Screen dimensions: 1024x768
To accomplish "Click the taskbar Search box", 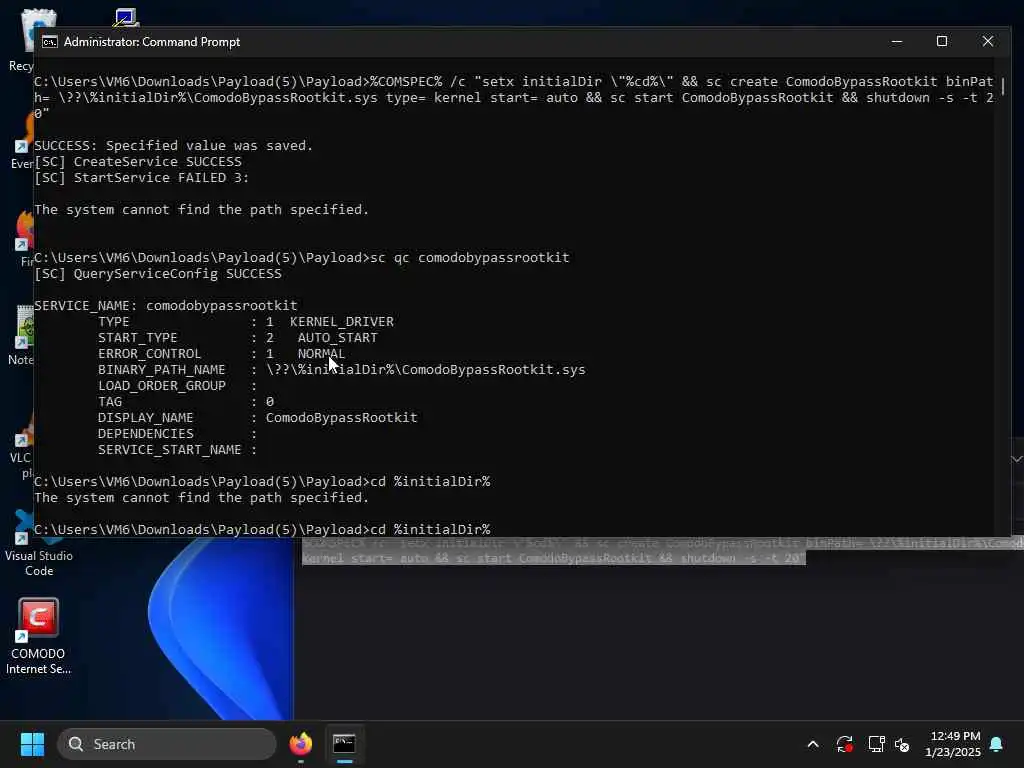I will pos(167,744).
